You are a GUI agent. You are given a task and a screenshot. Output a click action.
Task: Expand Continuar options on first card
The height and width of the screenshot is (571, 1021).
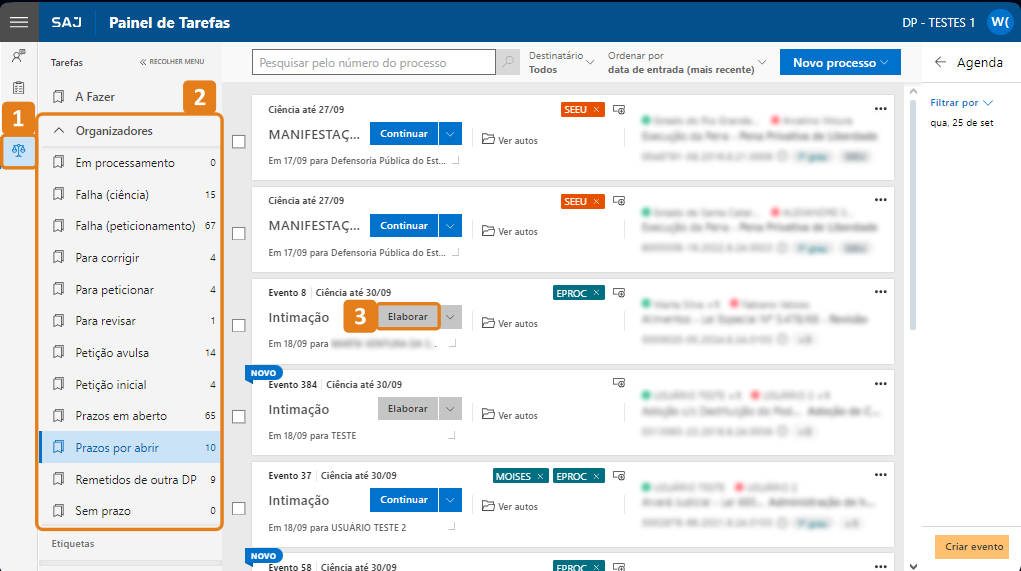[450, 133]
